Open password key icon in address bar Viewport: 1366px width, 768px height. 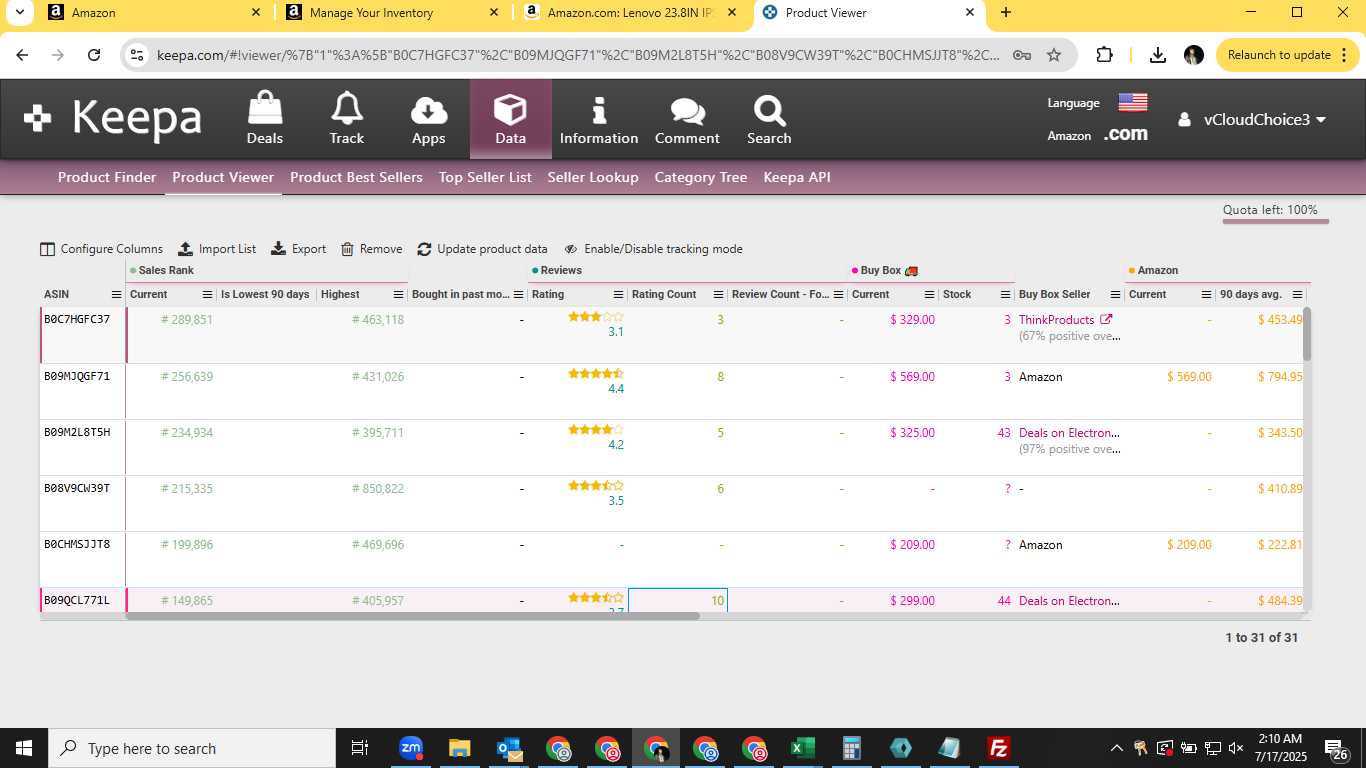coord(1022,55)
